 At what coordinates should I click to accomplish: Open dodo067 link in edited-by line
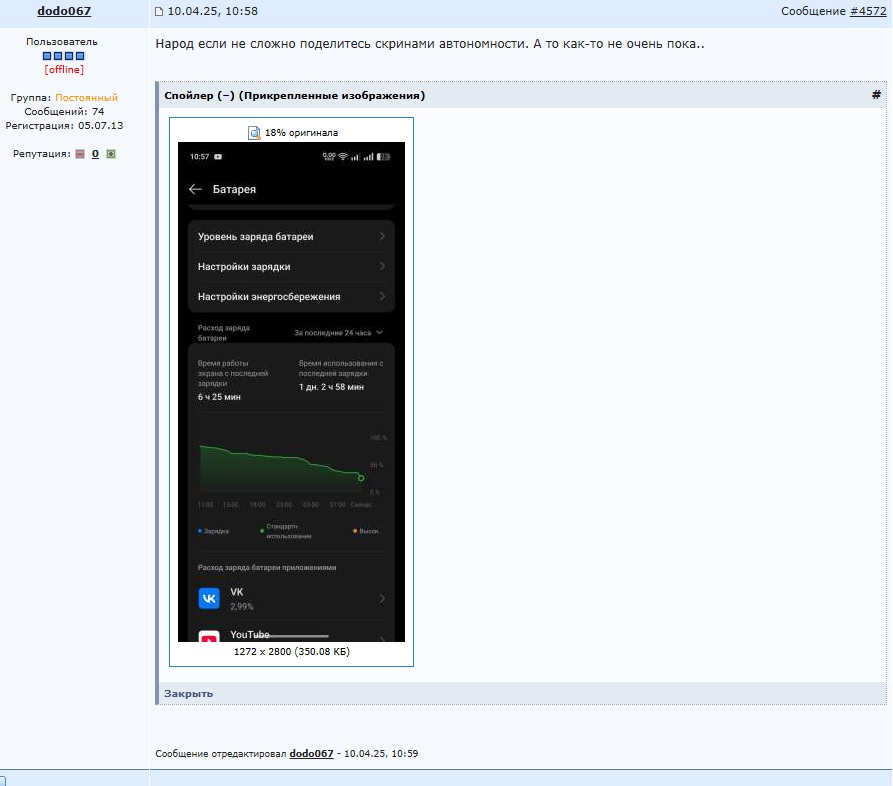[311, 753]
